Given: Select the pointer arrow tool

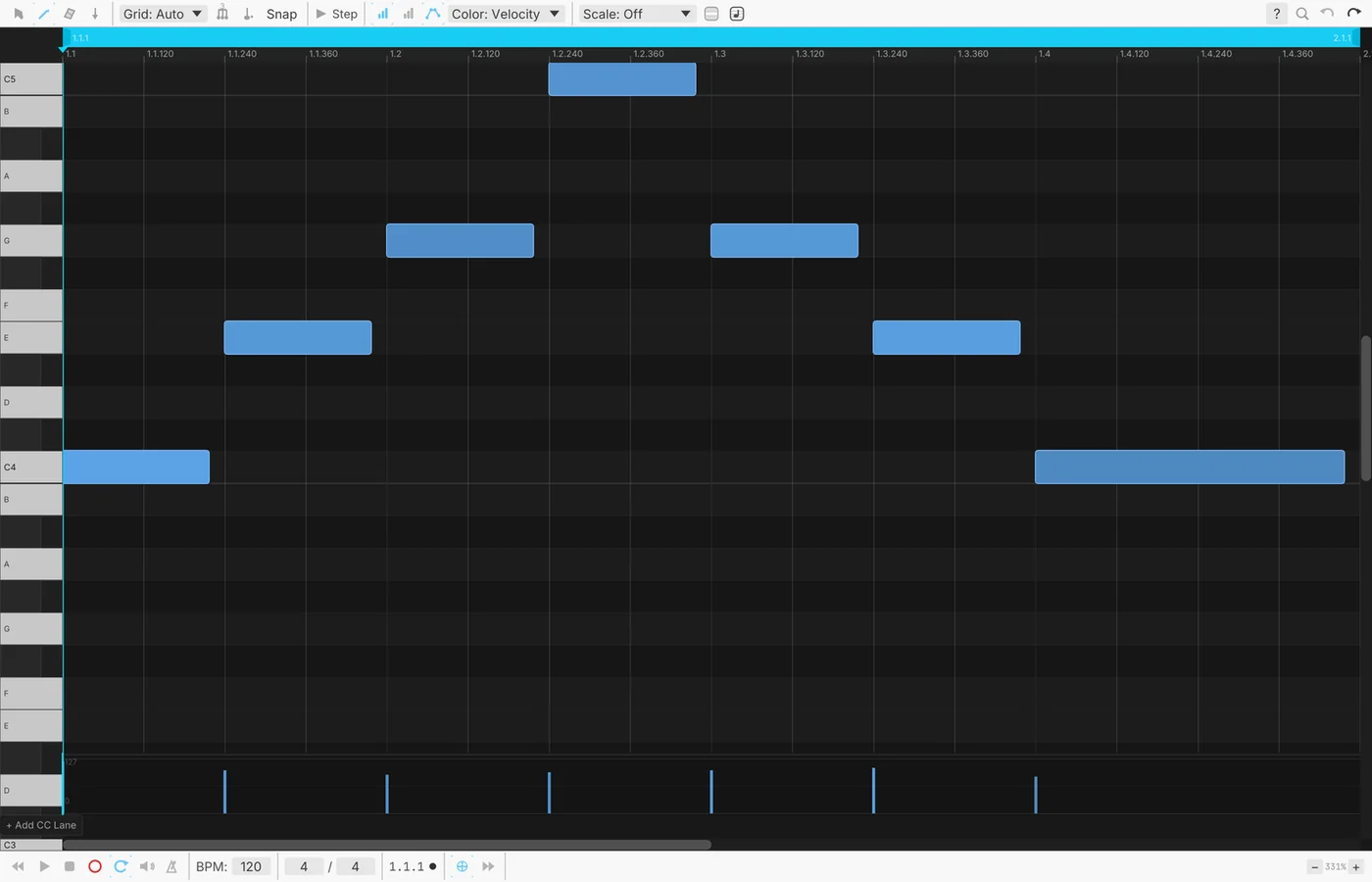Looking at the screenshot, I should [18, 14].
